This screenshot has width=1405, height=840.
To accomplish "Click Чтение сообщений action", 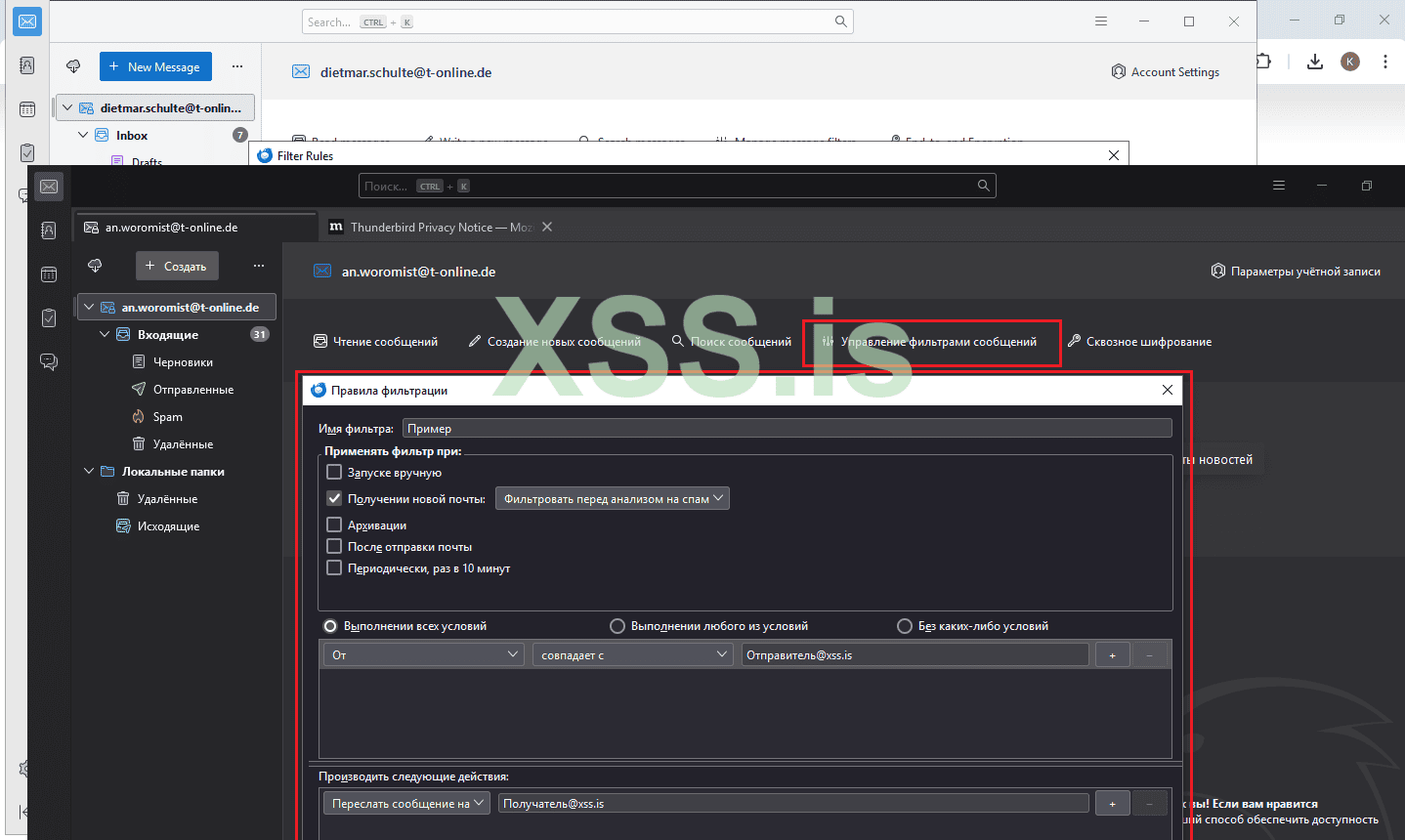I will tap(375, 341).
